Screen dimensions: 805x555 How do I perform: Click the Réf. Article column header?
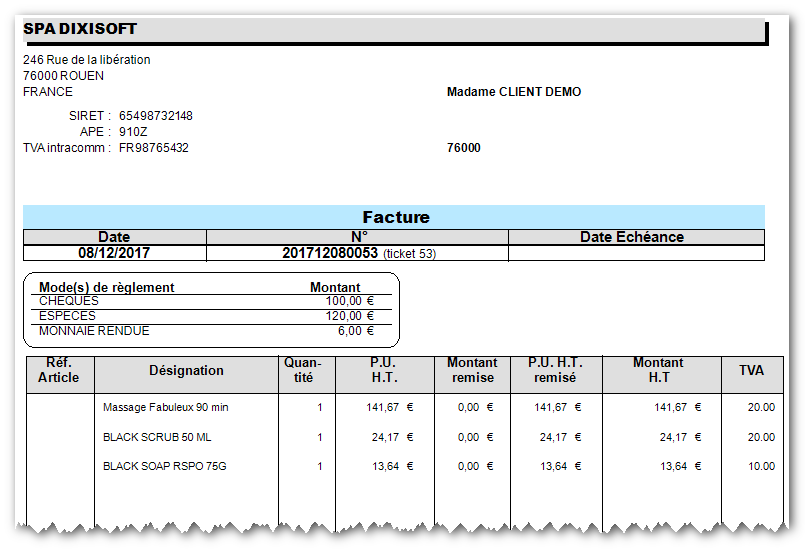click(60, 371)
